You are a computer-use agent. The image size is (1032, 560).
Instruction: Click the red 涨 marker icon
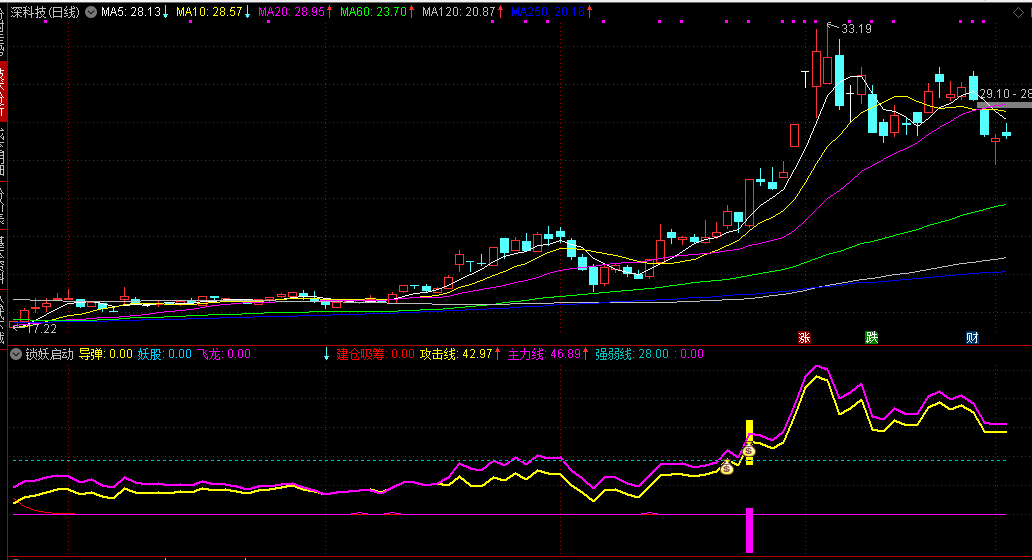(x=804, y=337)
